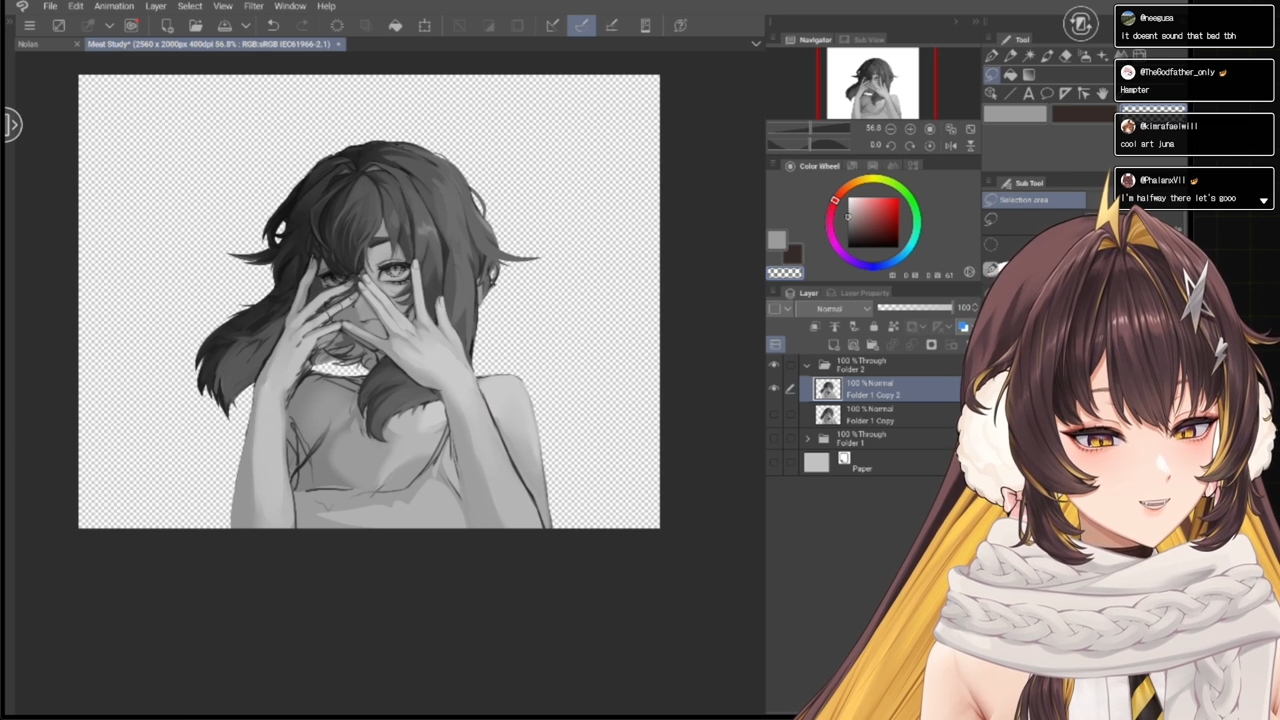Select the transparent color swatch
Image resolution: width=1280 pixels, height=720 pixels.
785,272
